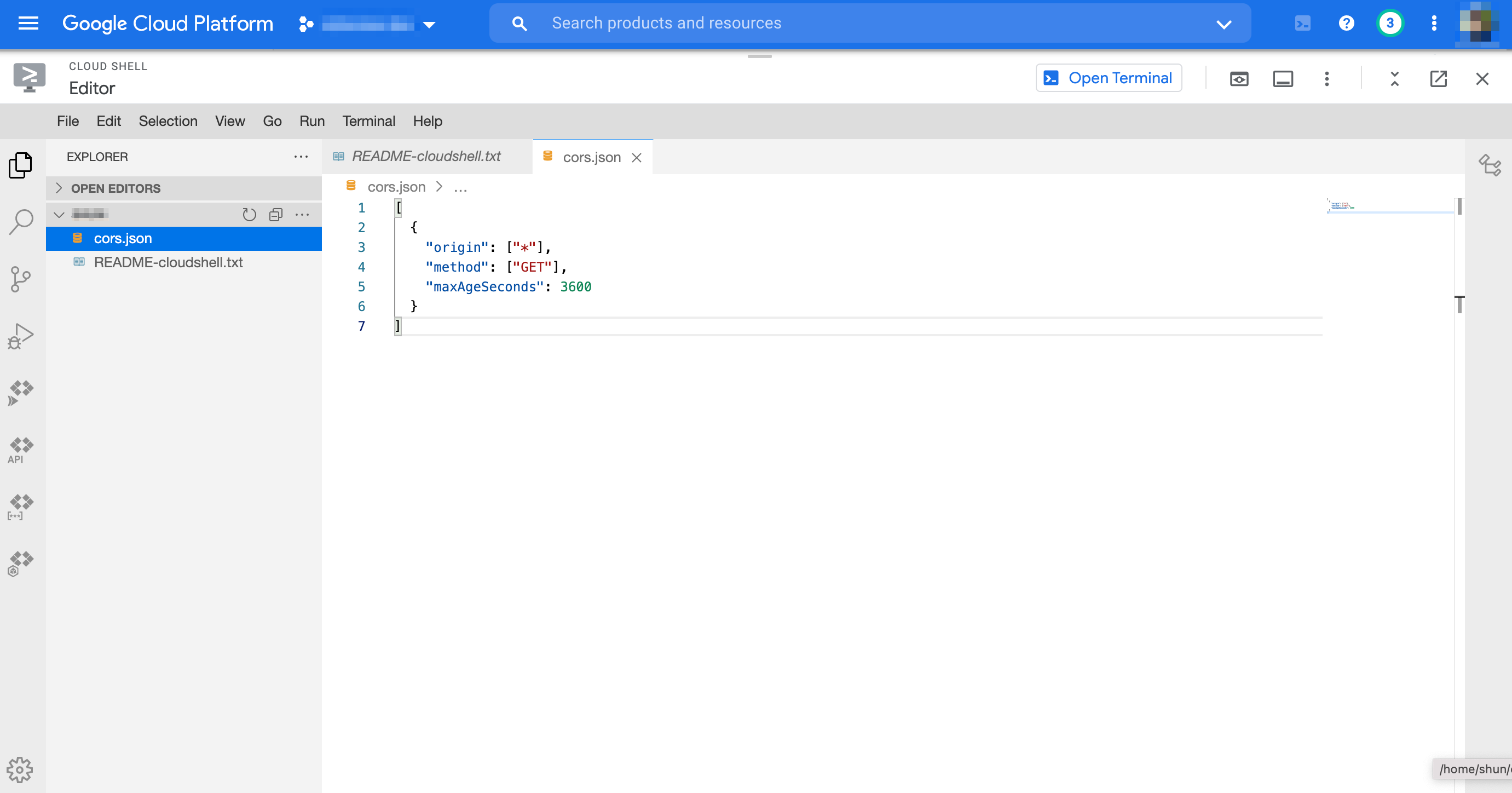The image size is (1512, 793).
Task: Click the breadcrumb ellipsis segment
Action: tap(461, 188)
